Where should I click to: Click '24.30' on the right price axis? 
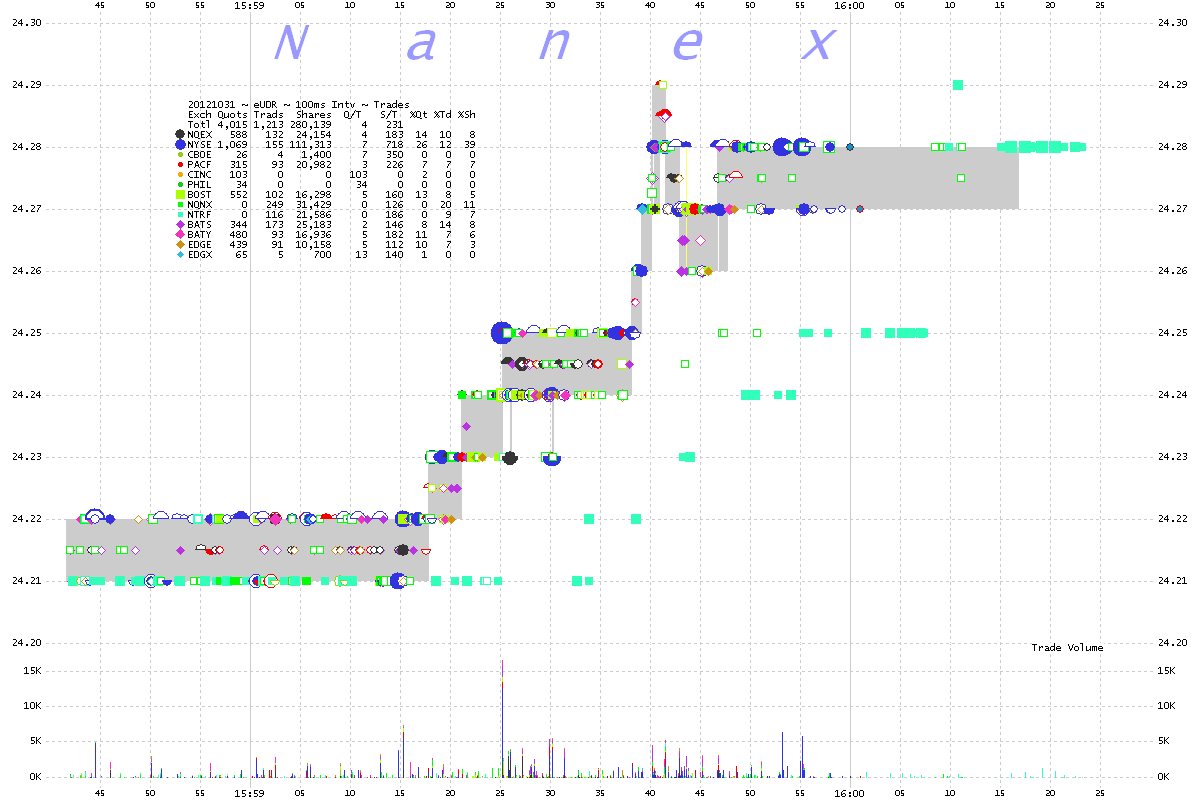point(1174,23)
